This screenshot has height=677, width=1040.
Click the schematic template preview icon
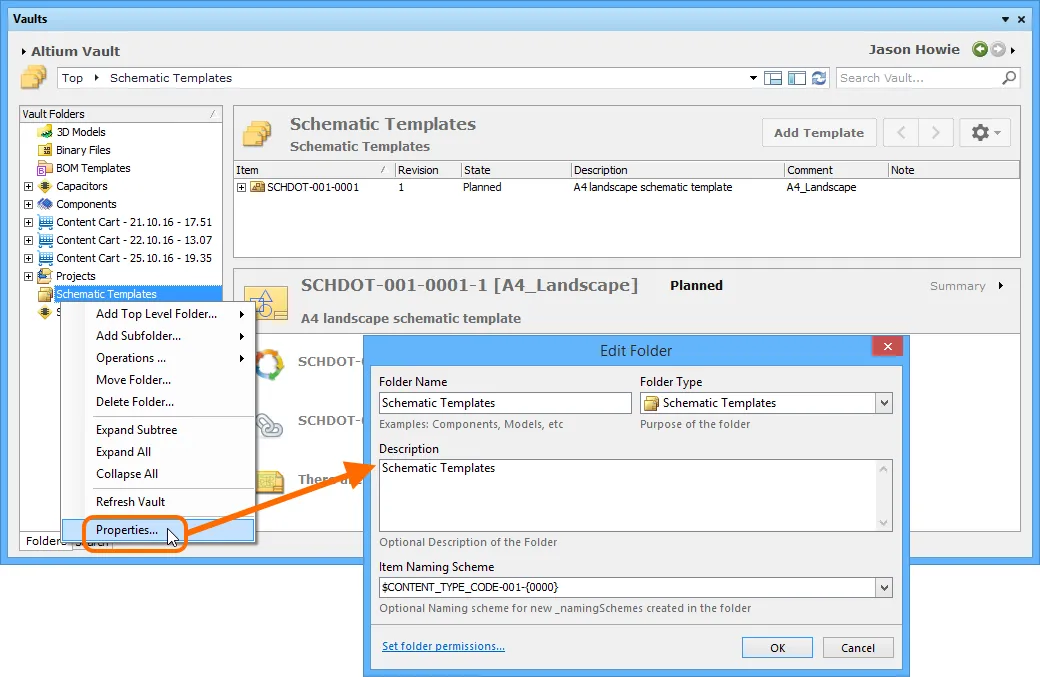tap(265, 304)
